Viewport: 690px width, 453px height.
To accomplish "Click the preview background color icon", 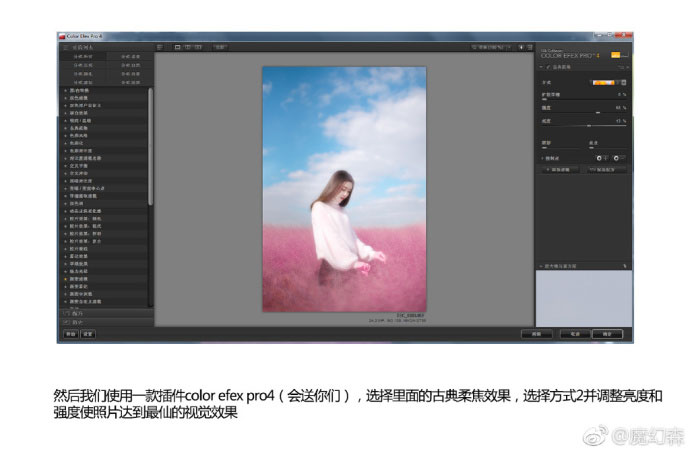I will [x=529, y=46].
